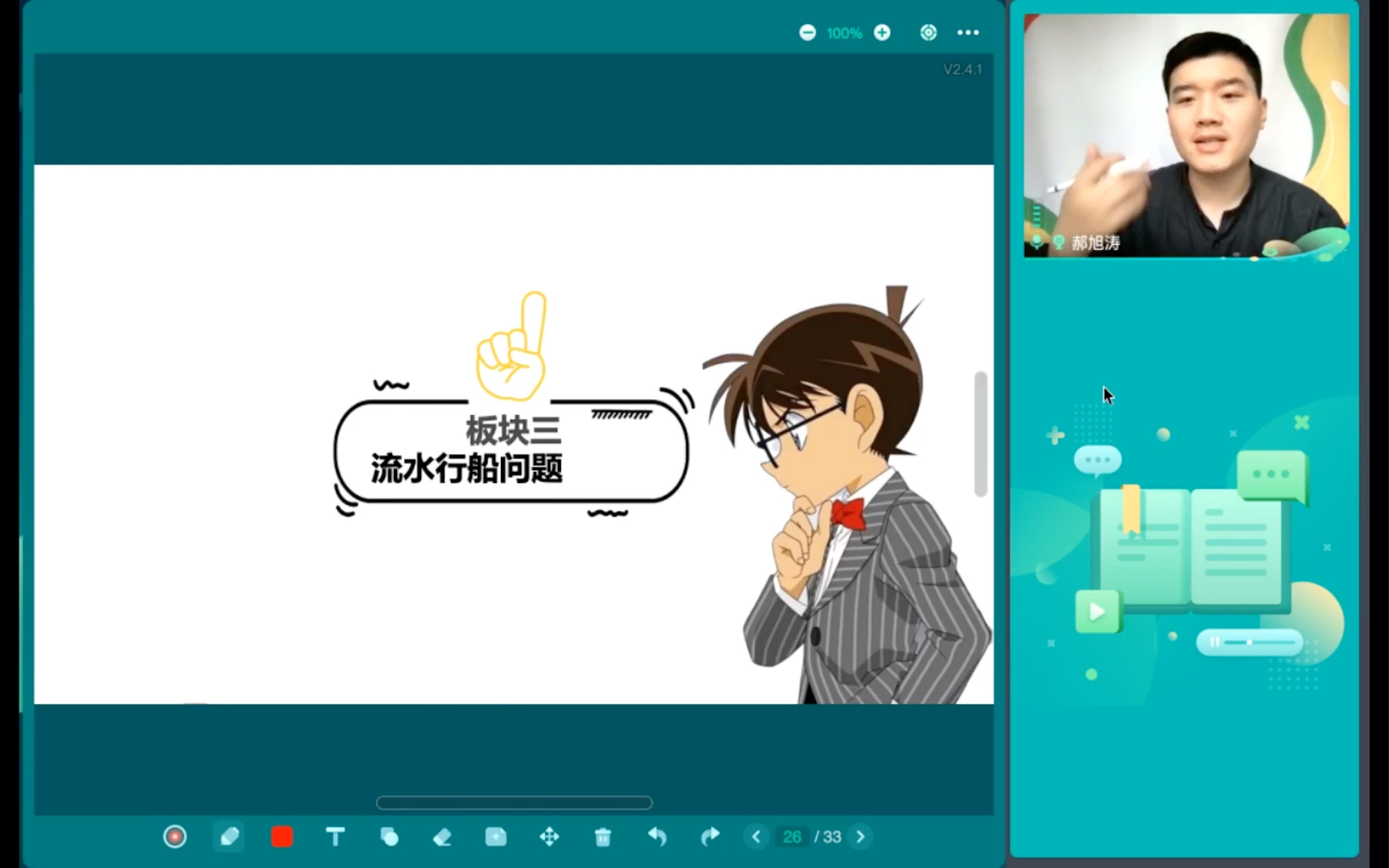Select the pen drawing tool

click(x=229, y=836)
